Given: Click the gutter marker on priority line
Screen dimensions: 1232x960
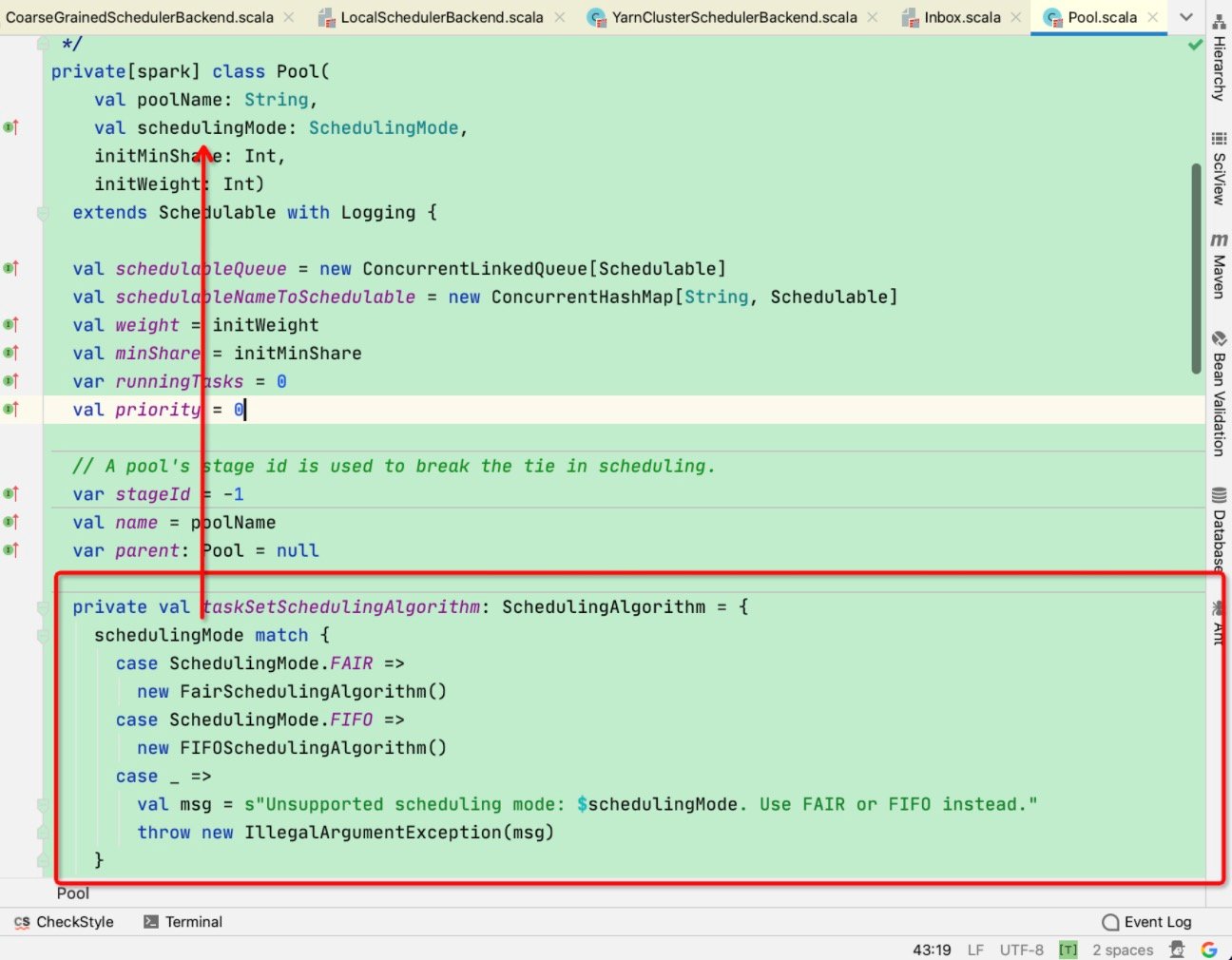Looking at the screenshot, I should (x=10, y=410).
